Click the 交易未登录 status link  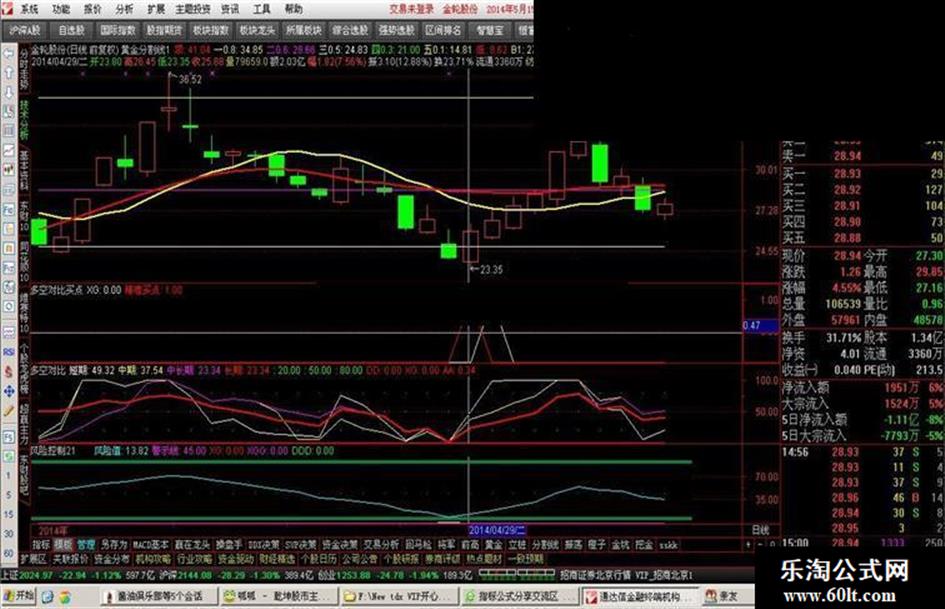(411, 9)
